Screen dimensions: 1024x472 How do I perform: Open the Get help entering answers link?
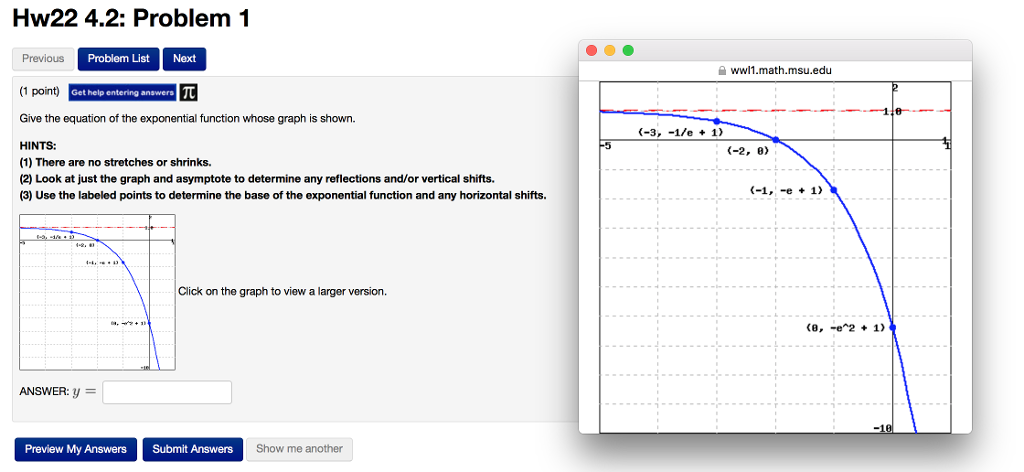pos(122,92)
